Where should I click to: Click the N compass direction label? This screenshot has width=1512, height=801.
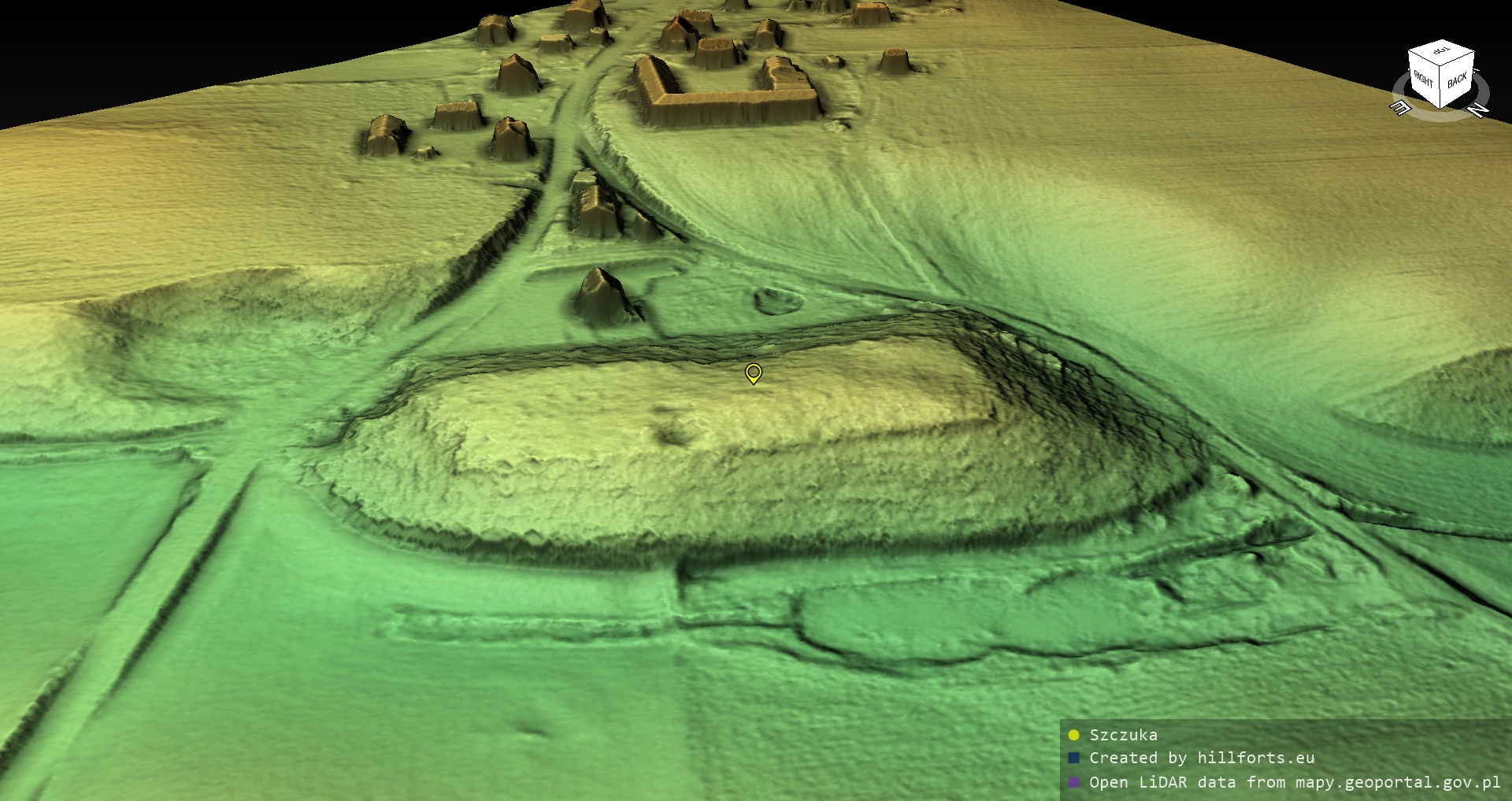1478,110
